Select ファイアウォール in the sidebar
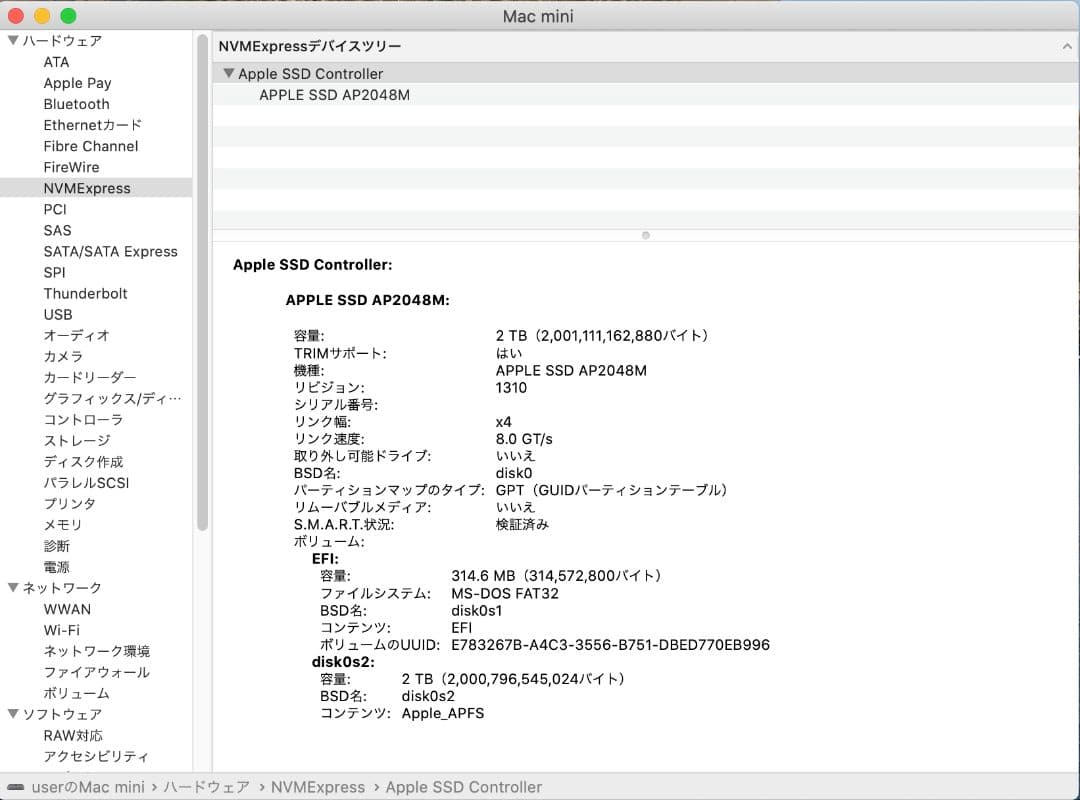Image resolution: width=1080 pixels, height=800 pixels. pyautogui.click(x=96, y=672)
